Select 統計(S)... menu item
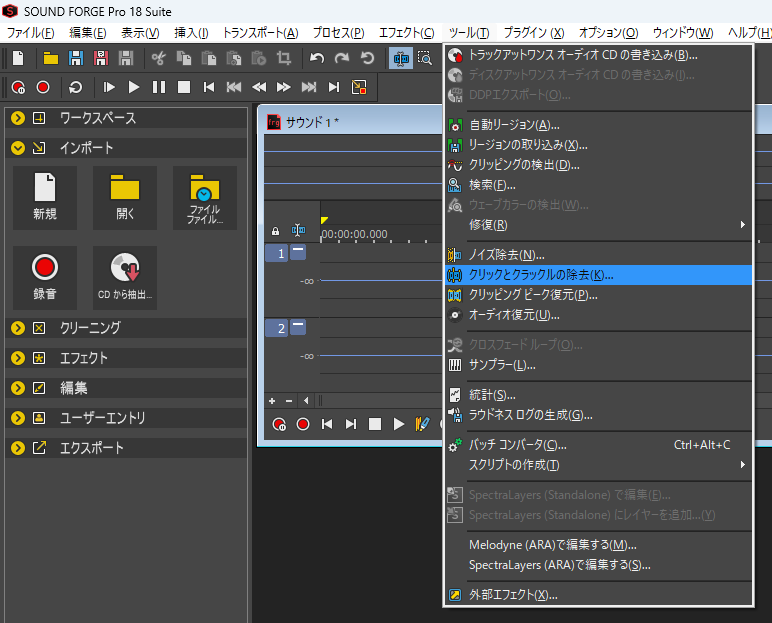Viewport: 772px width, 623px height. 598,395
